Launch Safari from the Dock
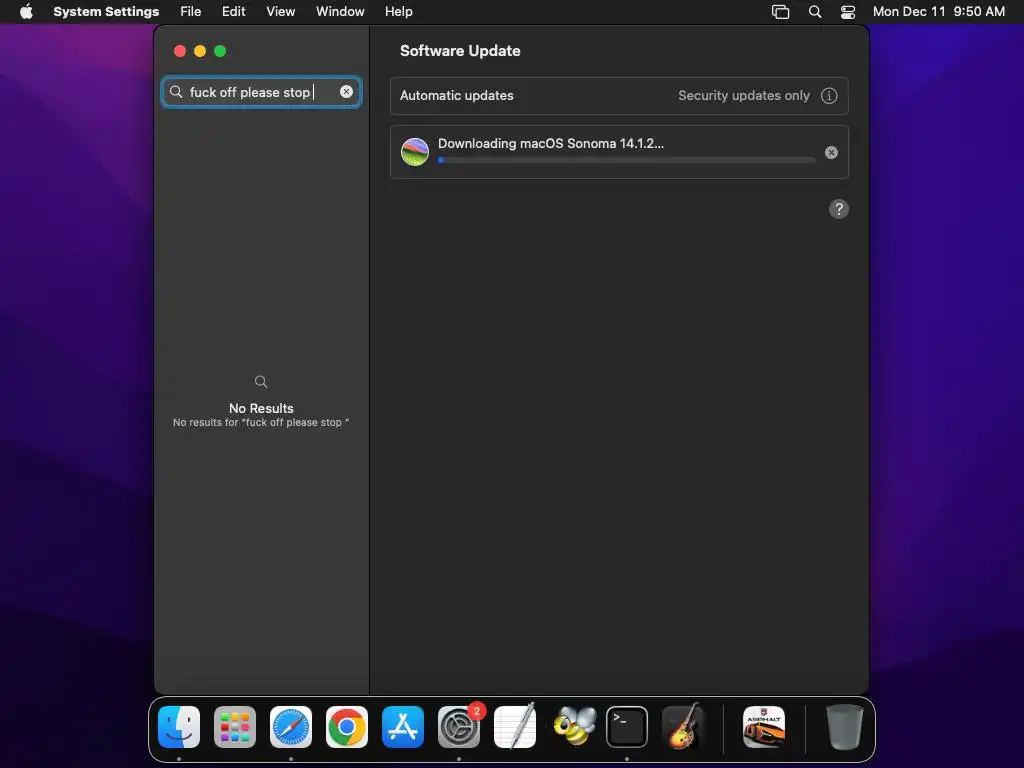Image resolution: width=1024 pixels, height=768 pixels. point(291,727)
